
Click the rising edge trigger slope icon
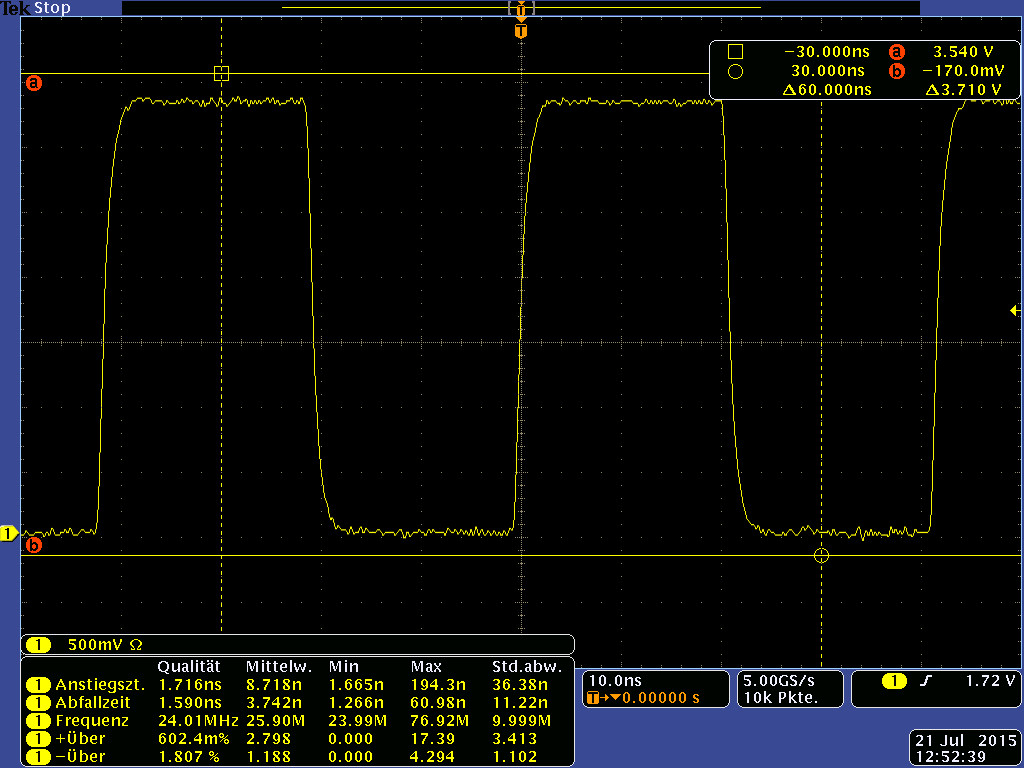pyautogui.click(x=925, y=681)
